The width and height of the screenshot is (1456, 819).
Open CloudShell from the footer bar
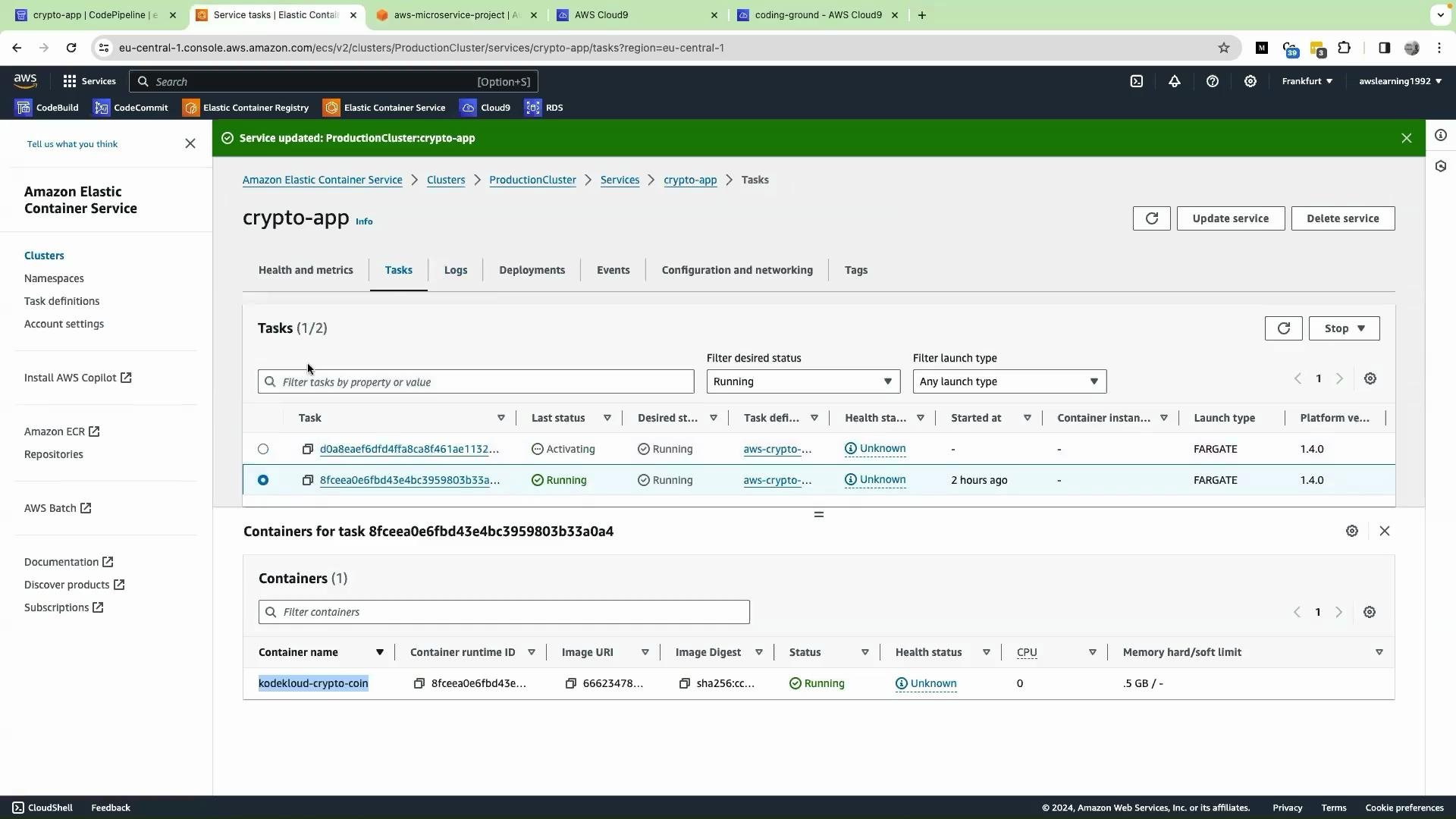(42, 808)
